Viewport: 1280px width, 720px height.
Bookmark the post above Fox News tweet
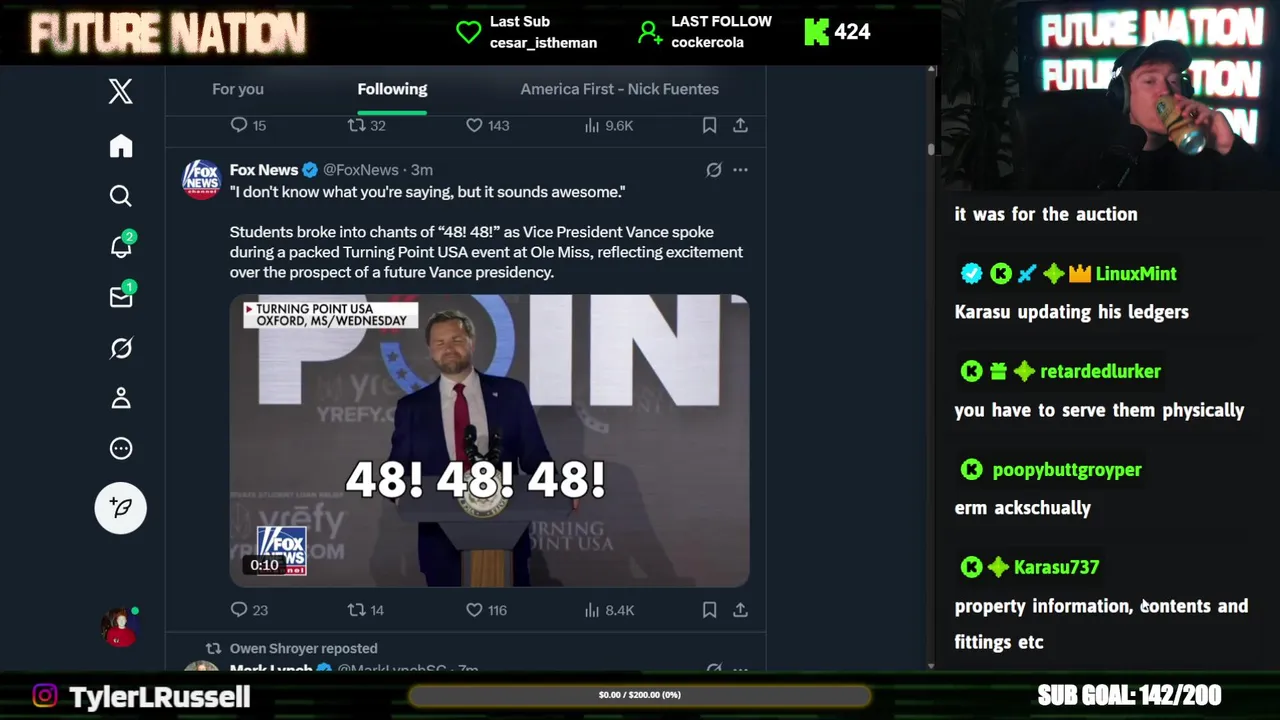709,125
